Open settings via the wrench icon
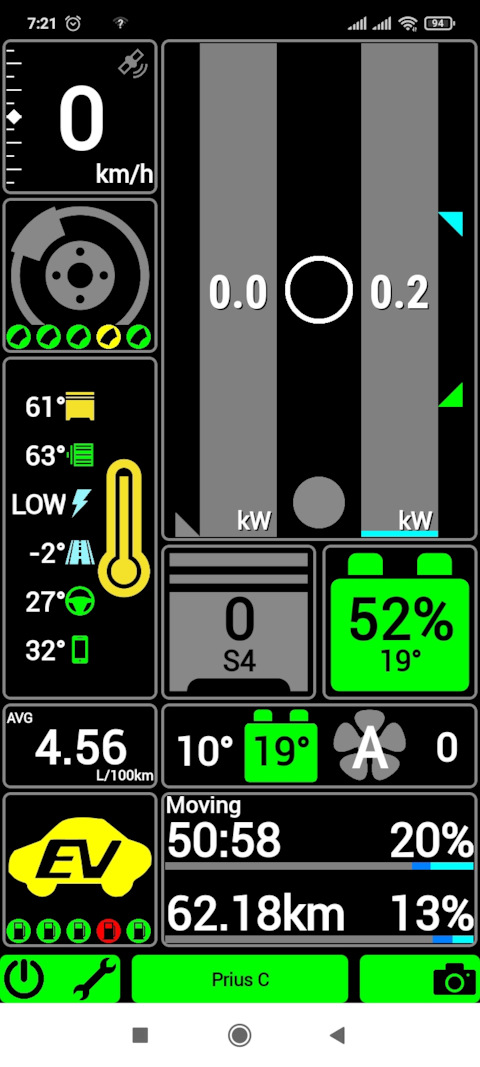Image resolution: width=480 pixels, height=1067 pixels. click(x=95, y=979)
